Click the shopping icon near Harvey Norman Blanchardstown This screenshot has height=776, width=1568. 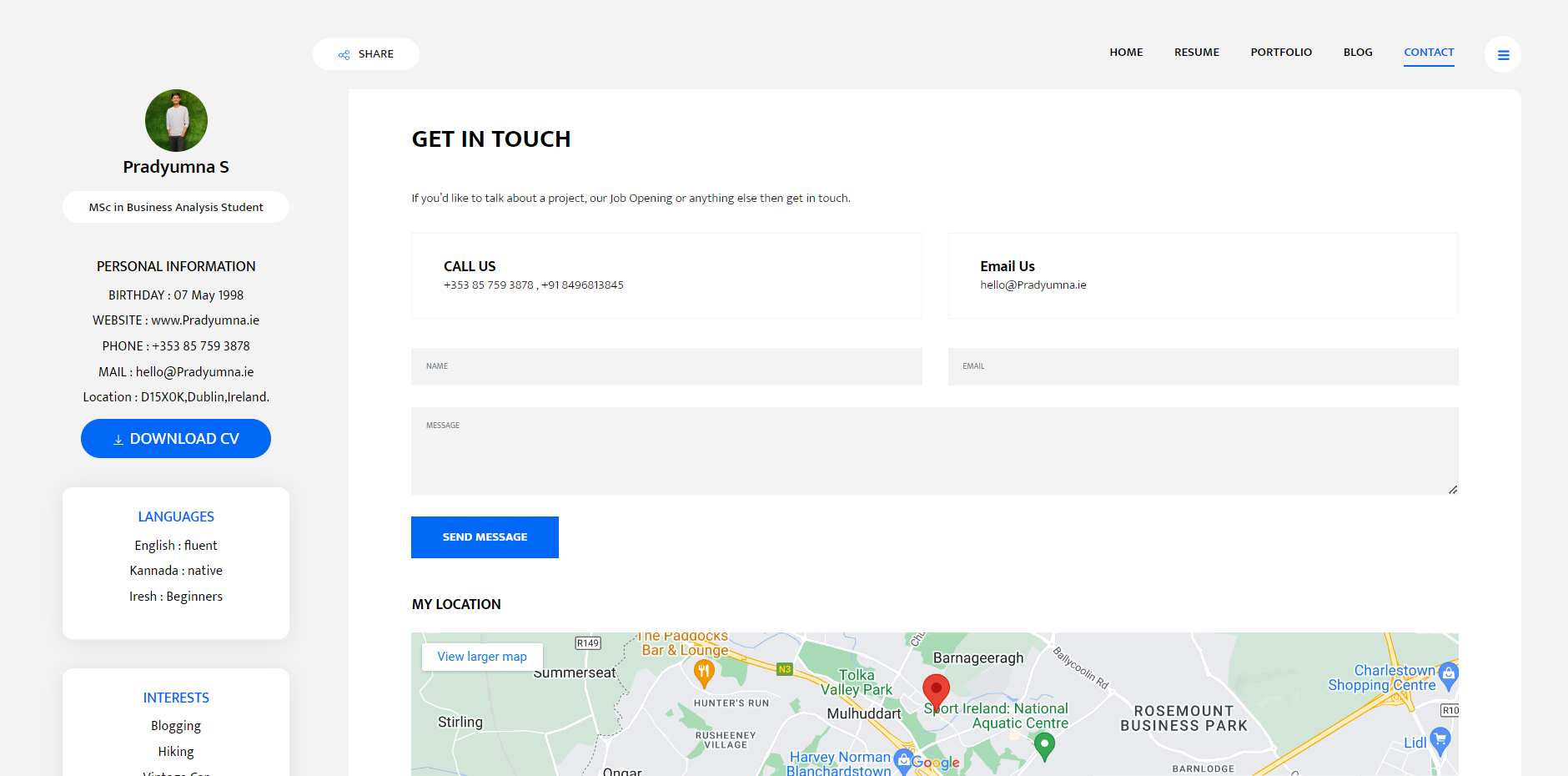pos(903,760)
